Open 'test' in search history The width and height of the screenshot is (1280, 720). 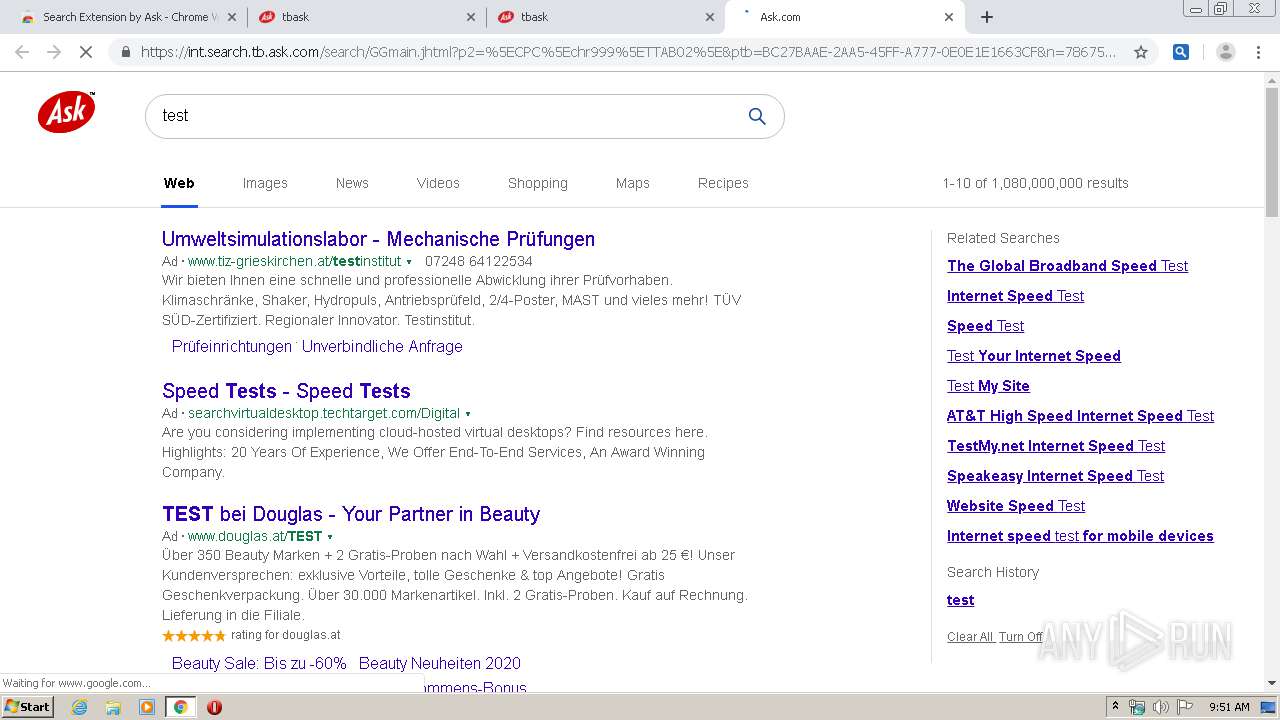960,600
